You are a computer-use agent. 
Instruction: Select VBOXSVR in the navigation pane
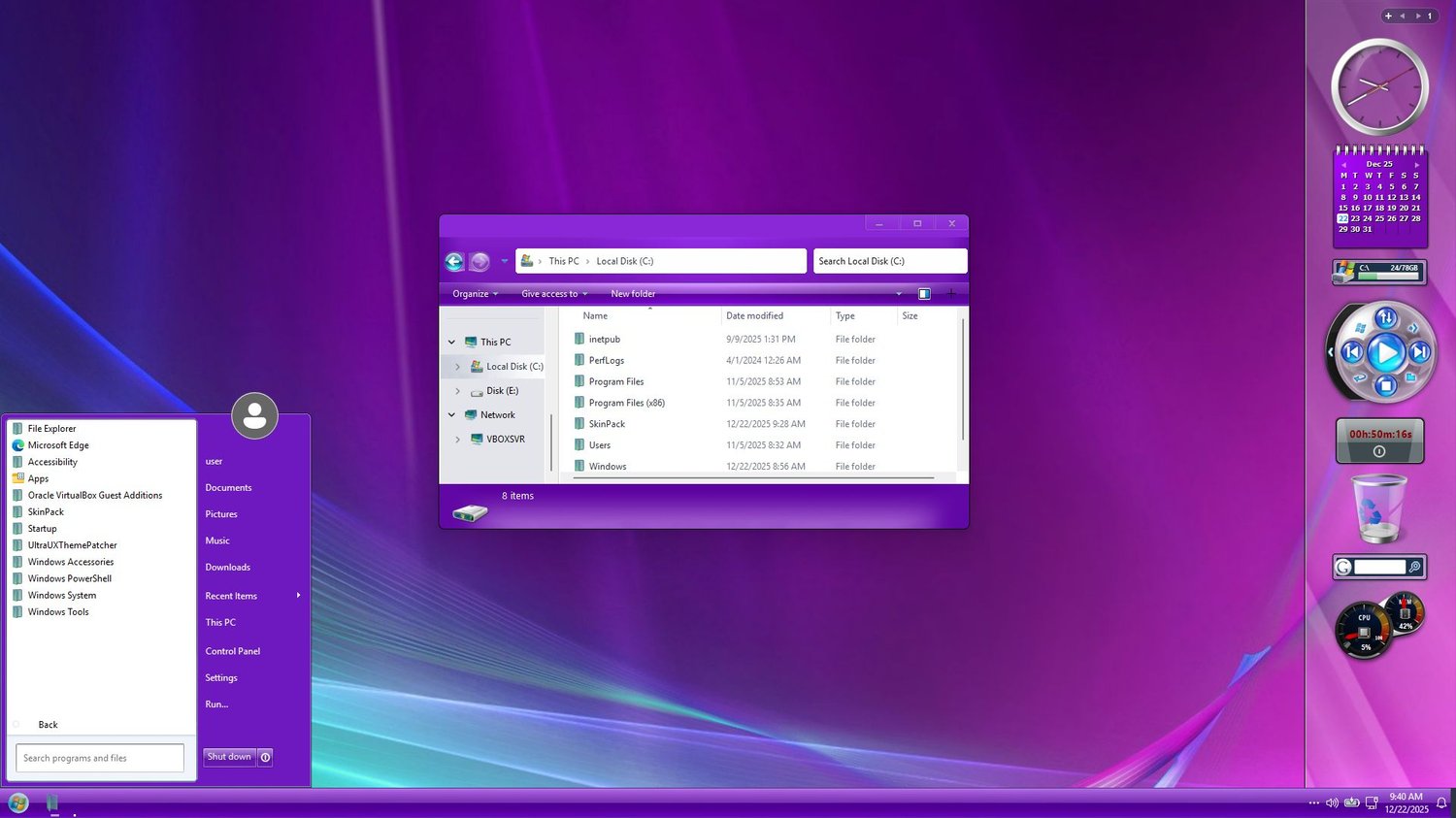click(506, 440)
